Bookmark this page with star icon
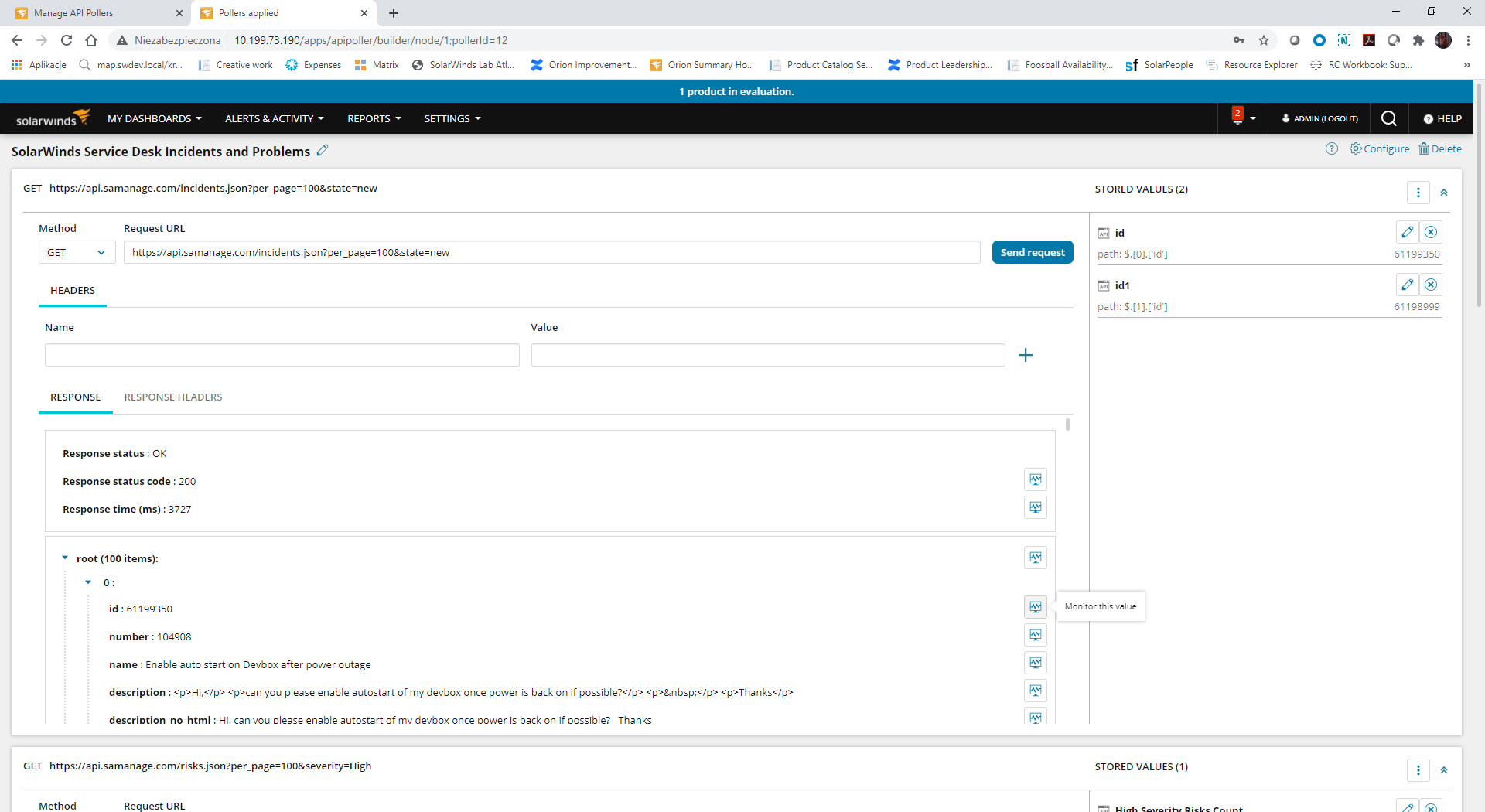Screen dimensions: 1485x812 tap(1264, 40)
